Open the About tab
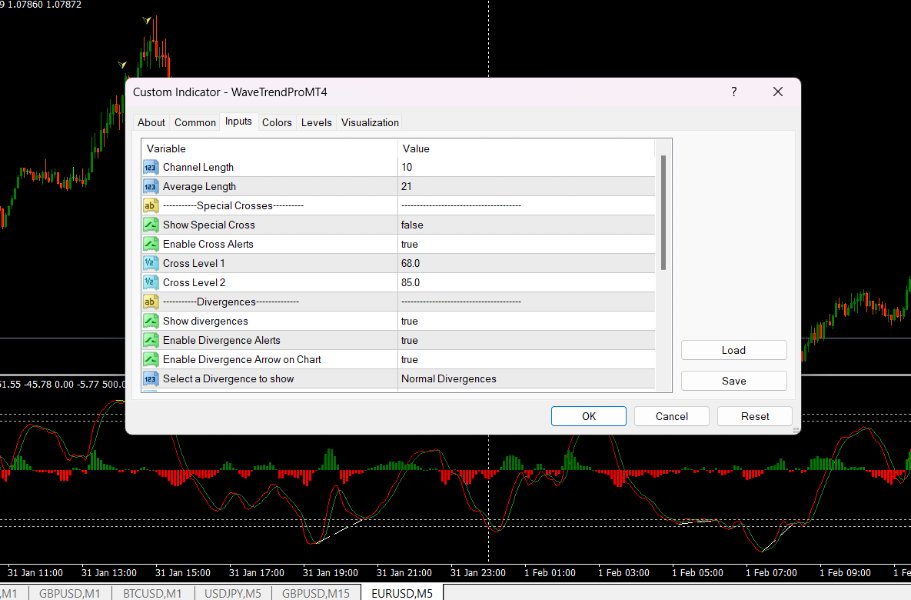The height and width of the screenshot is (600, 911). pos(151,123)
